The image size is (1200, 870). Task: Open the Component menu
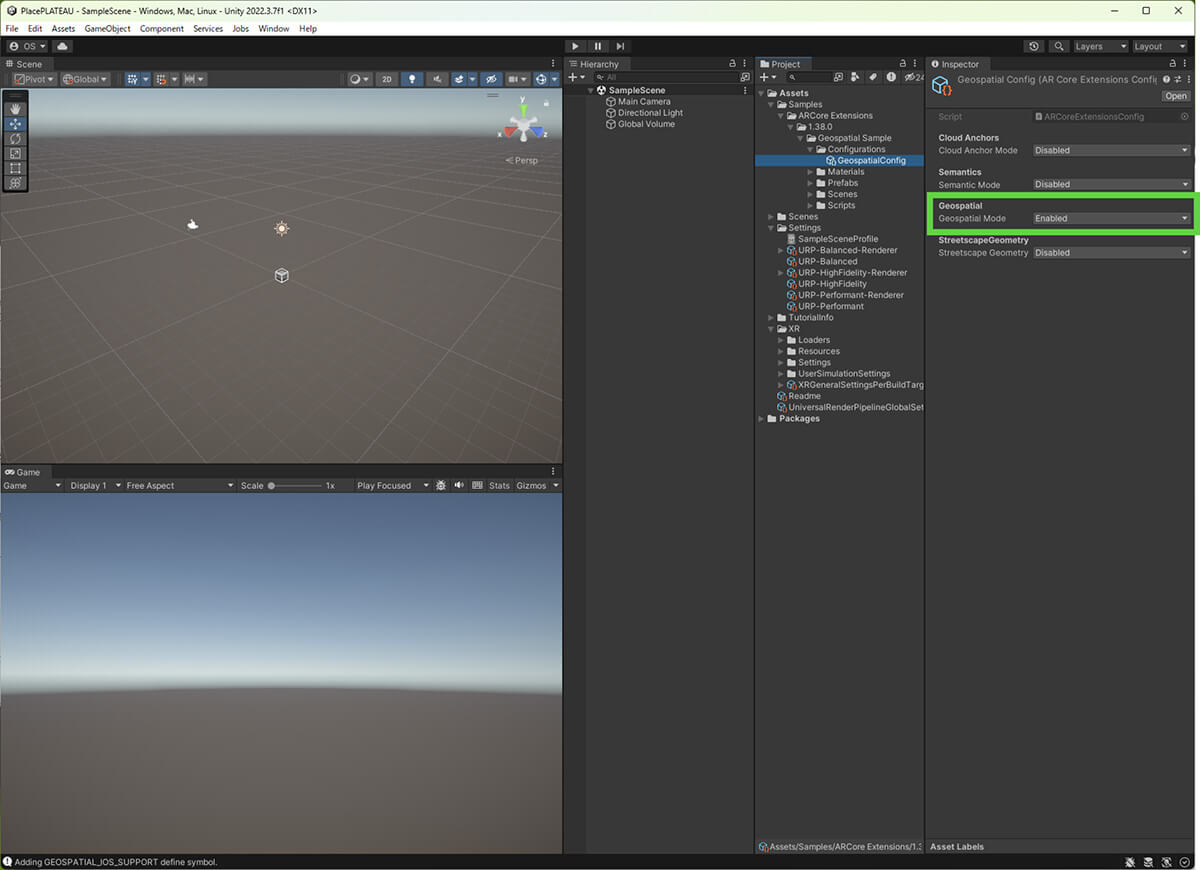161,28
